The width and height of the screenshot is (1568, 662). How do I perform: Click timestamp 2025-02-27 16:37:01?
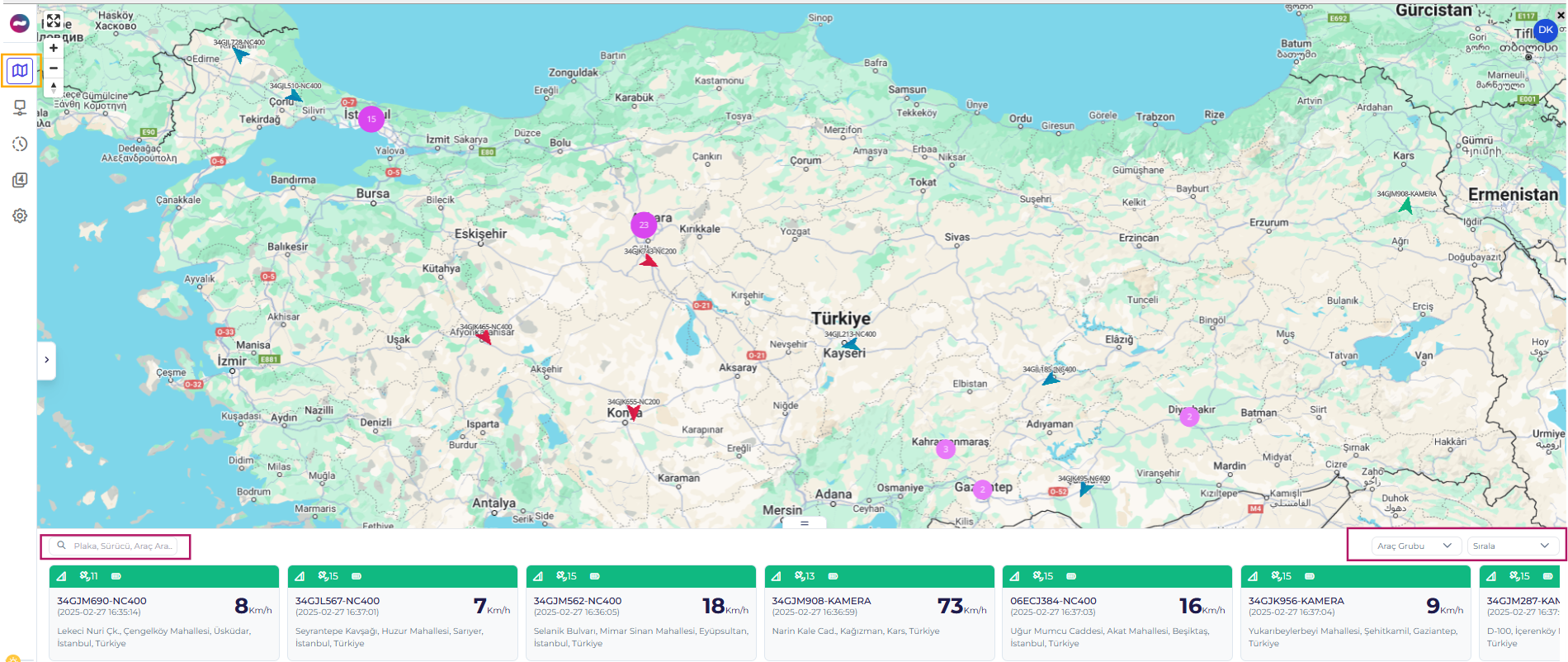click(338, 612)
